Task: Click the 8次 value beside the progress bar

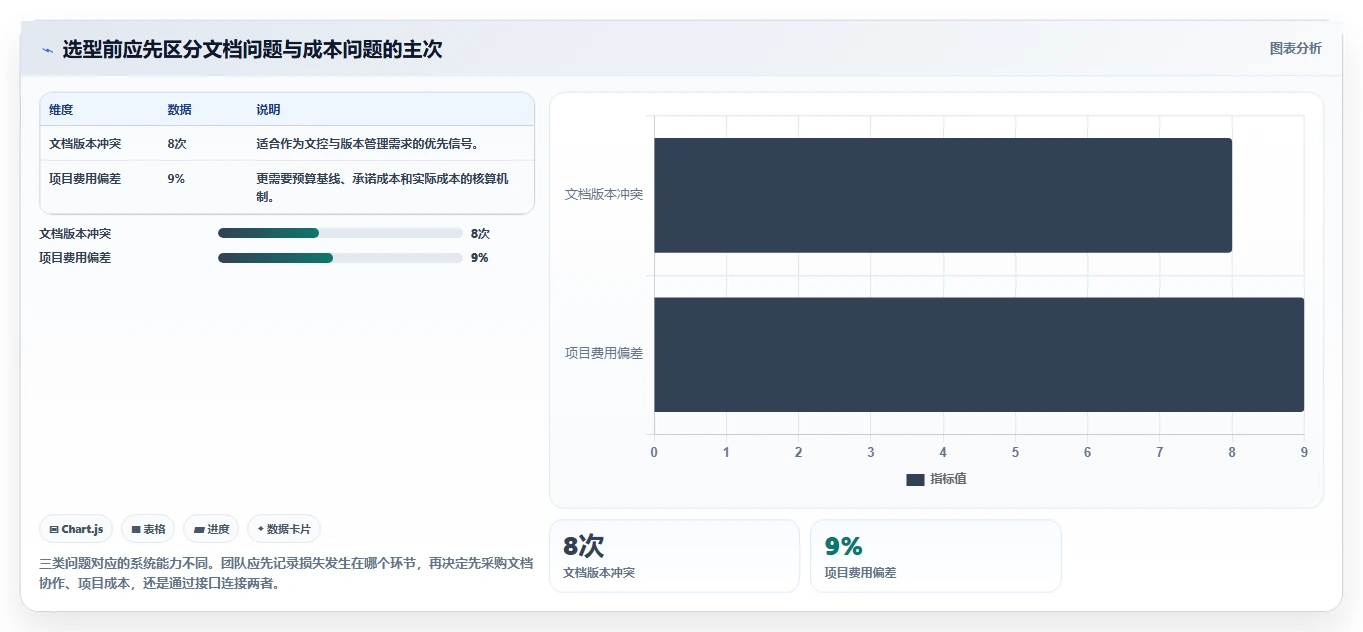Action: click(x=480, y=233)
